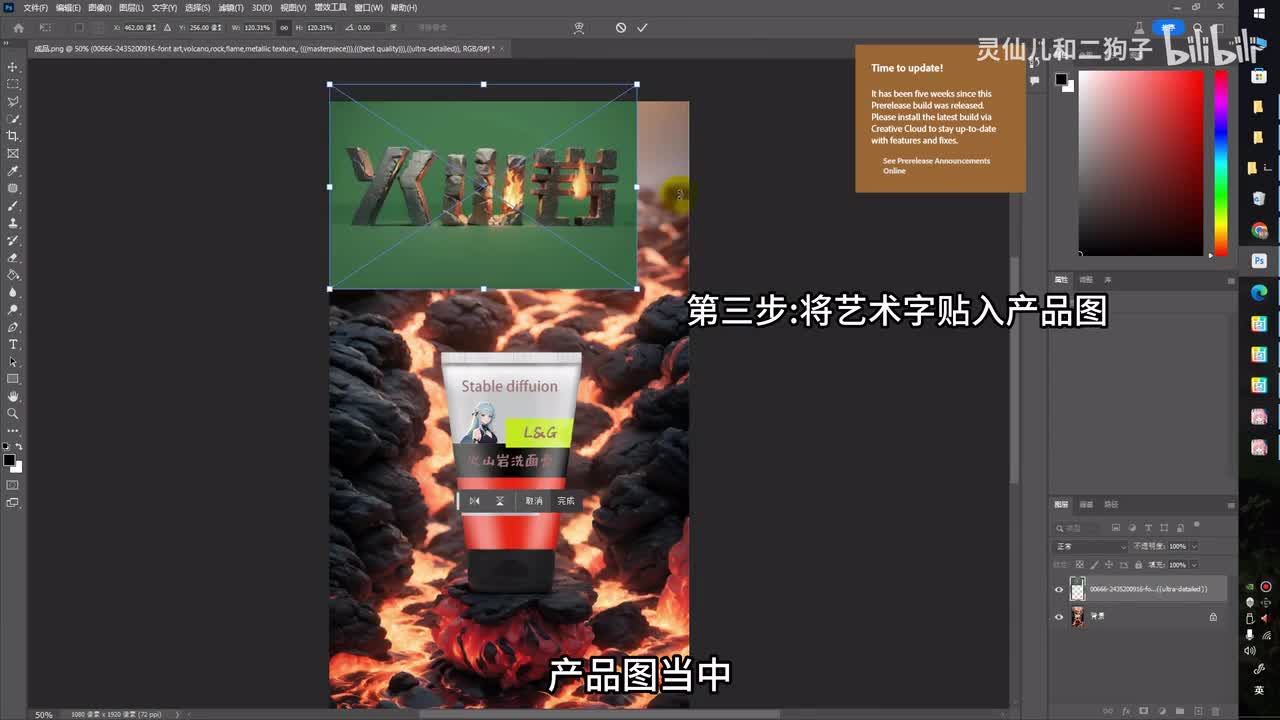Image resolution: width=1280 pixels, height=720 pixels.
Task: Click 完成 in the floating transform bar
Action: pos(566,501)
